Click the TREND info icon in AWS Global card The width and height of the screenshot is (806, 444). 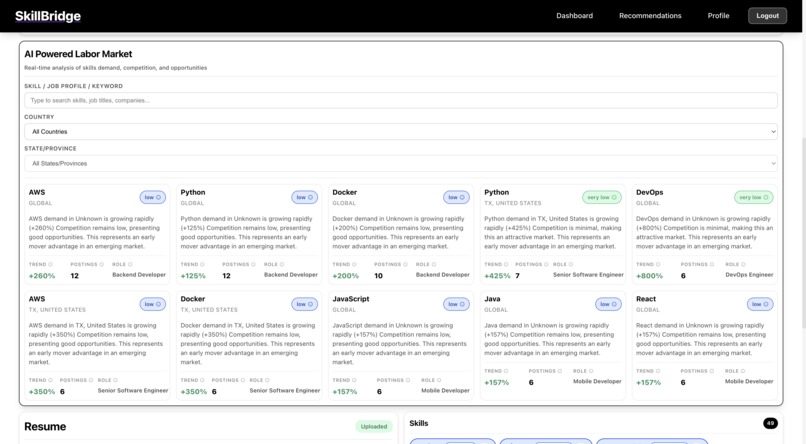[50, 264]
